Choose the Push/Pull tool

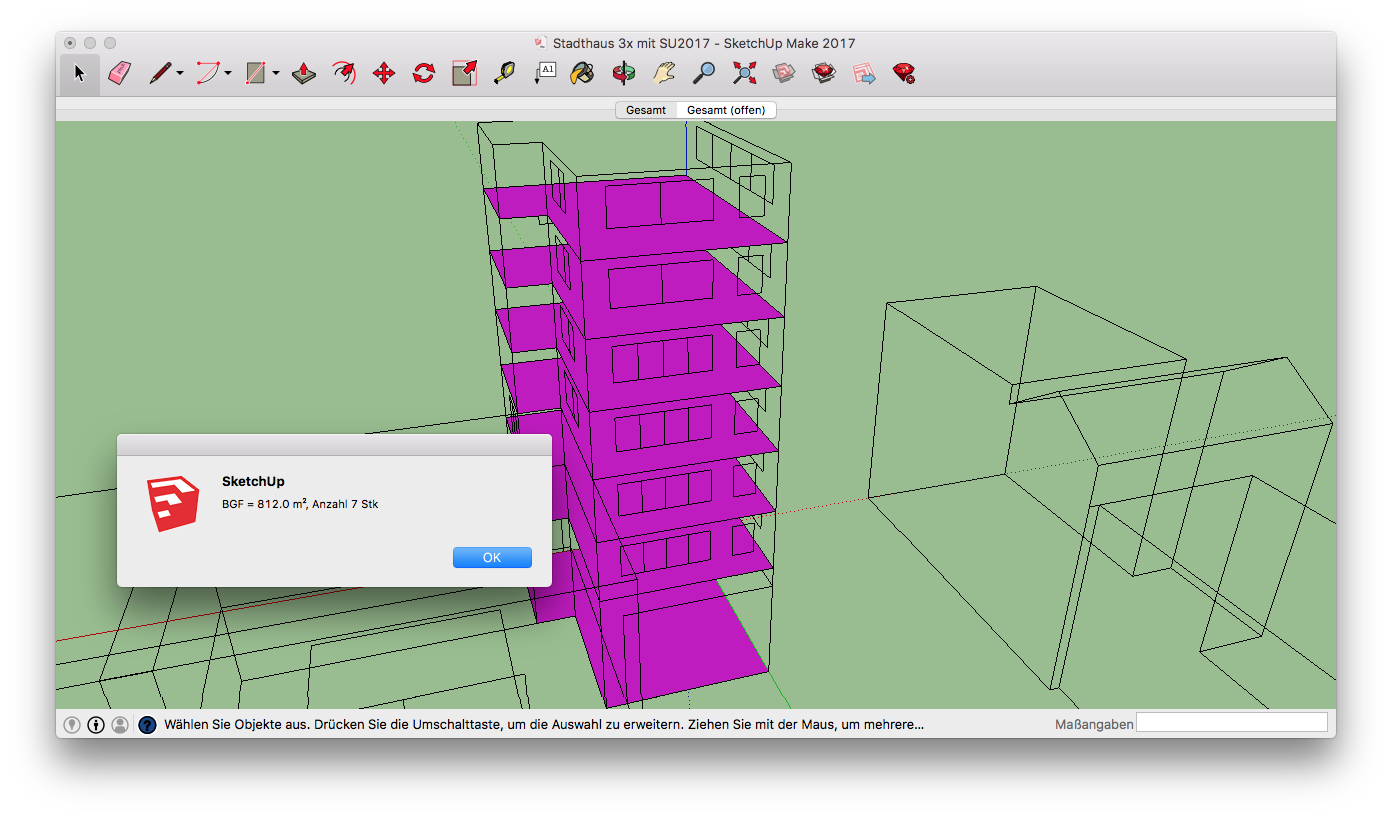point(304,73)
